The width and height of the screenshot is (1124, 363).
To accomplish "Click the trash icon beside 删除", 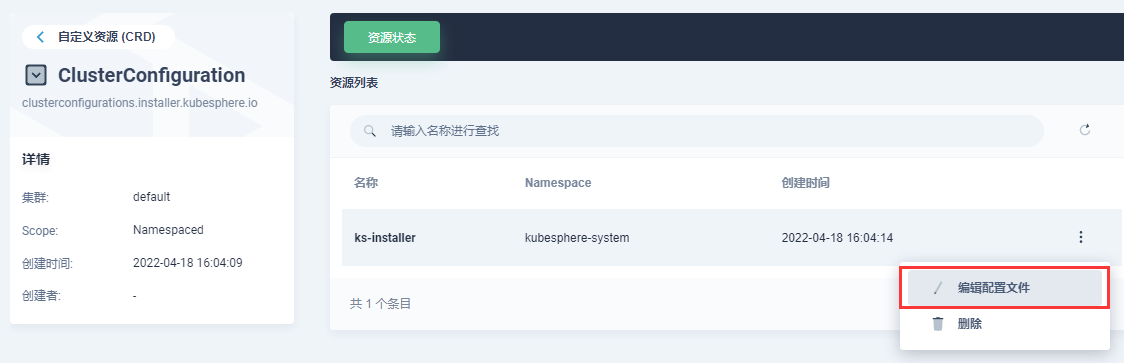I will pyautogui.click(x=938, y=324).
